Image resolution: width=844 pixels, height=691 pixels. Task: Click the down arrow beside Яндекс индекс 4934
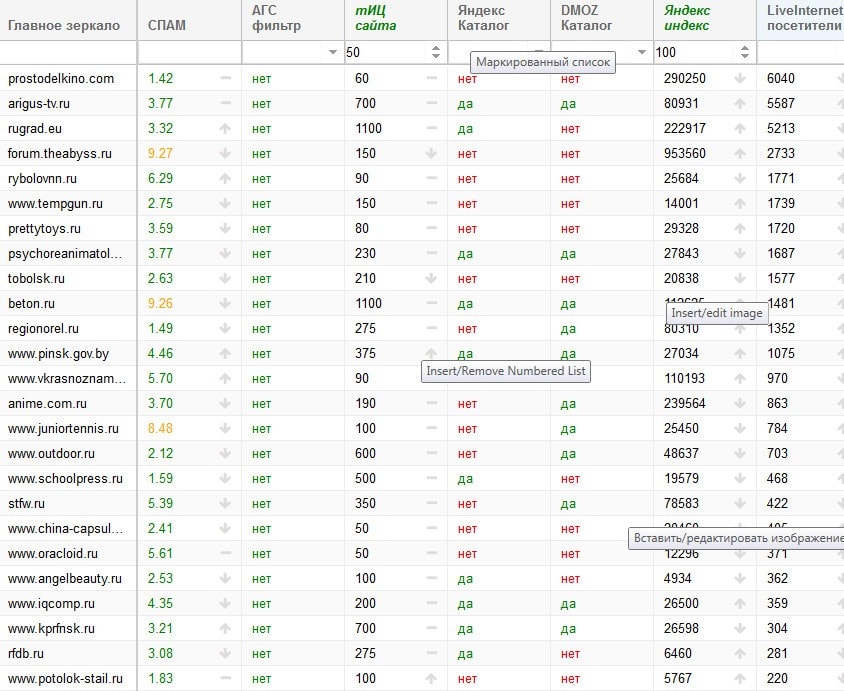click(740, 579)
